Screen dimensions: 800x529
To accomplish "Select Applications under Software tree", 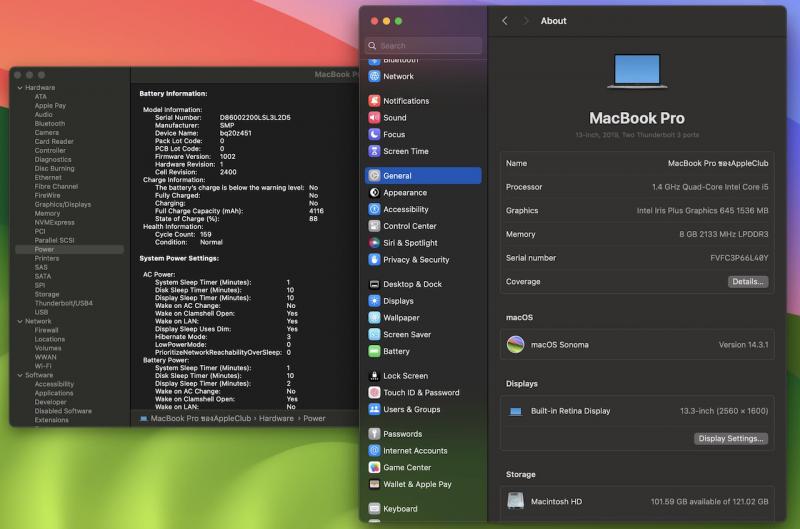I will 54,393.
